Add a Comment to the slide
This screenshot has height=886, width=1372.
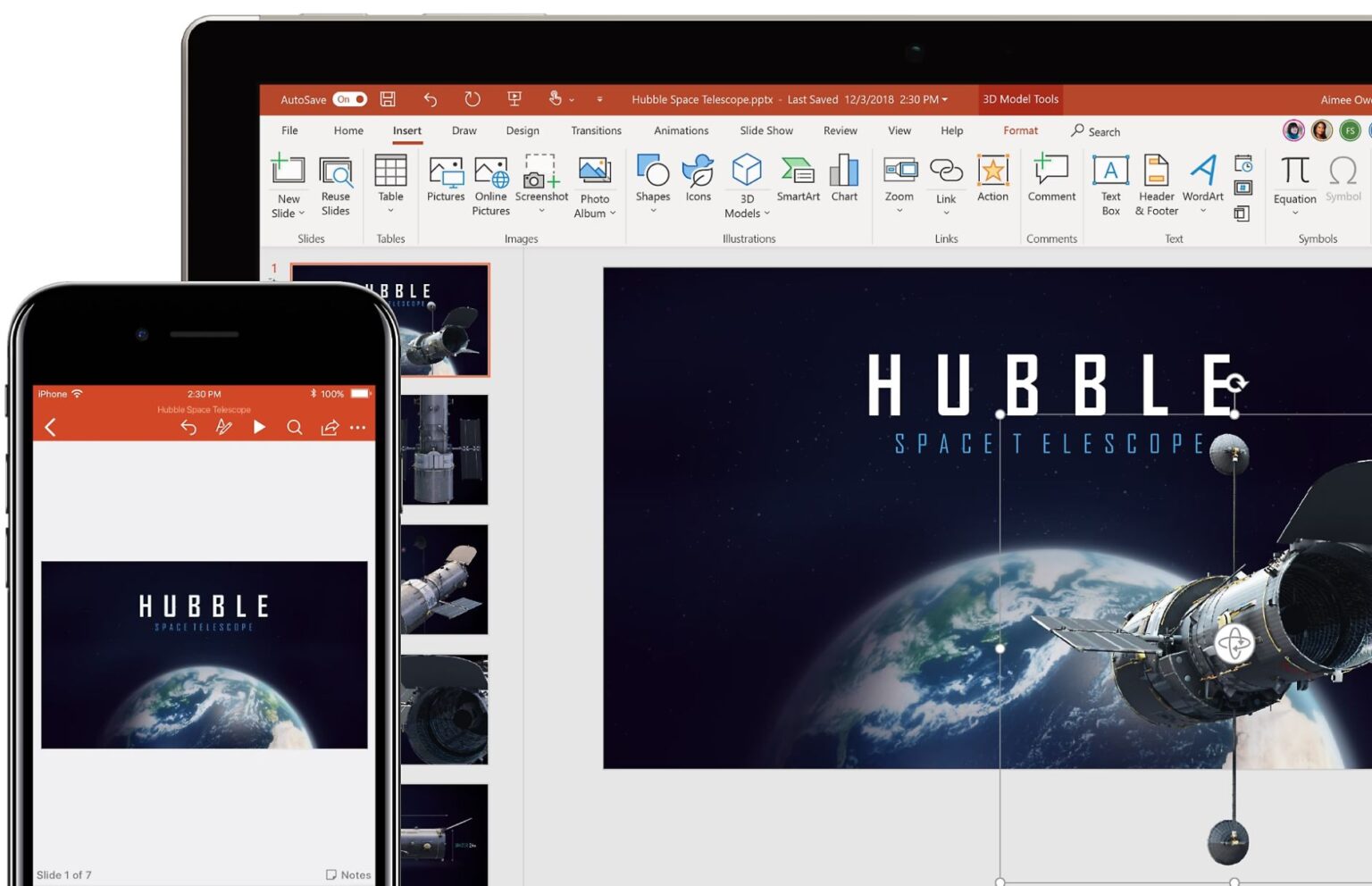pyautogui.click(x=1051, y=179)
